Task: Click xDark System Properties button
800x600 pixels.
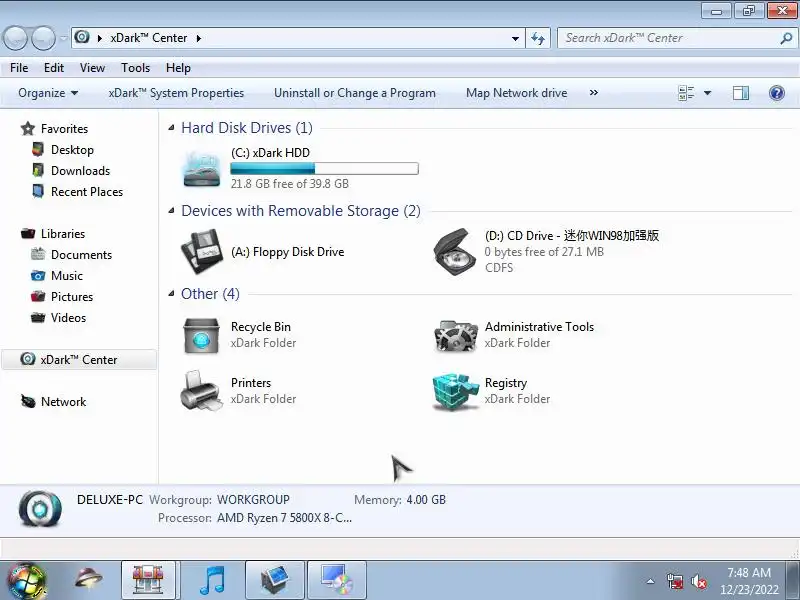Action: (x=176, y=93)
